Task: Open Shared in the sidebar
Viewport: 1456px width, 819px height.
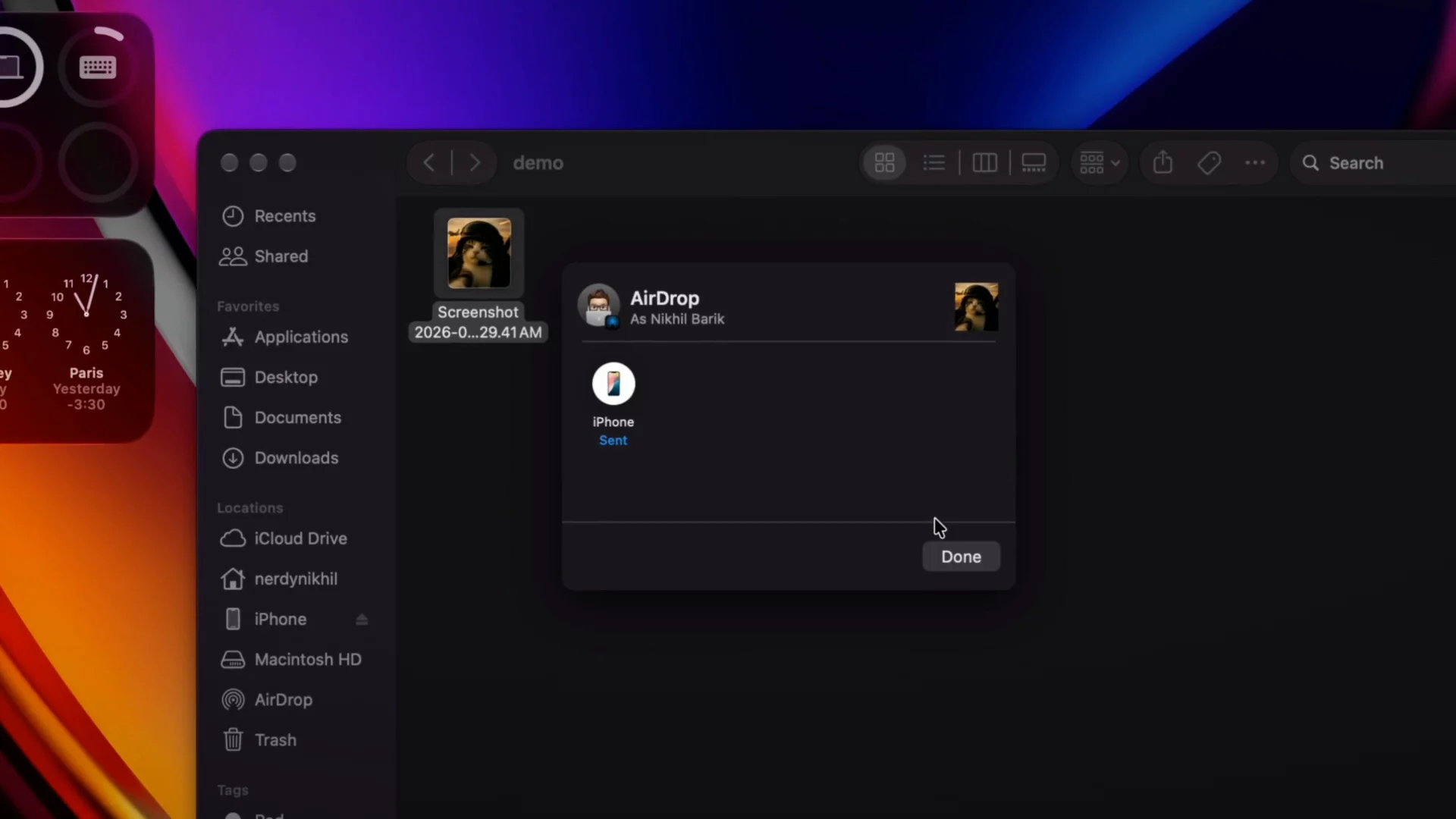Action: click(x=281, y=256)
